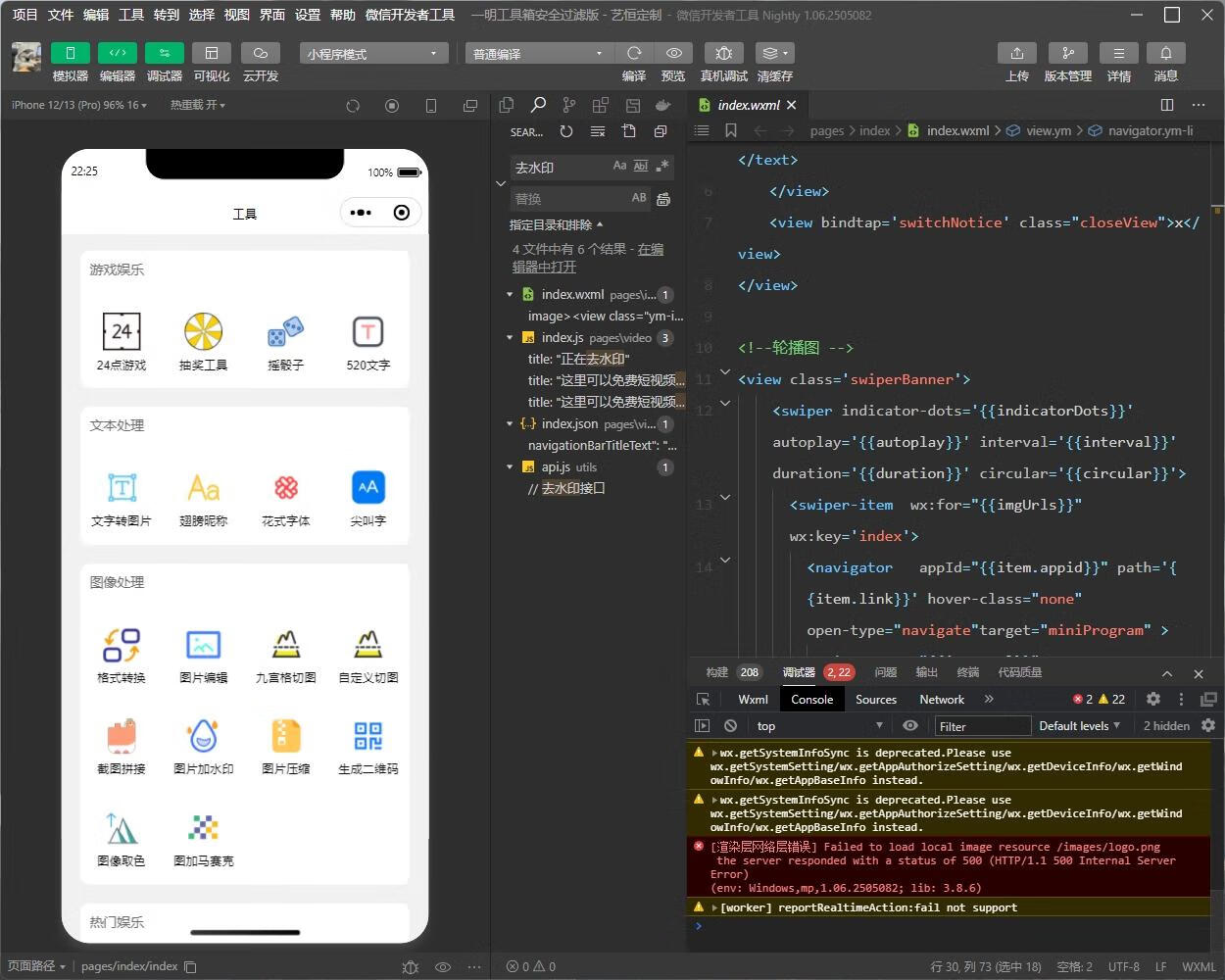This screenshot has height=980, width=1225.
Task: Open the 上传 upload icon
Action: point(1016,53)
